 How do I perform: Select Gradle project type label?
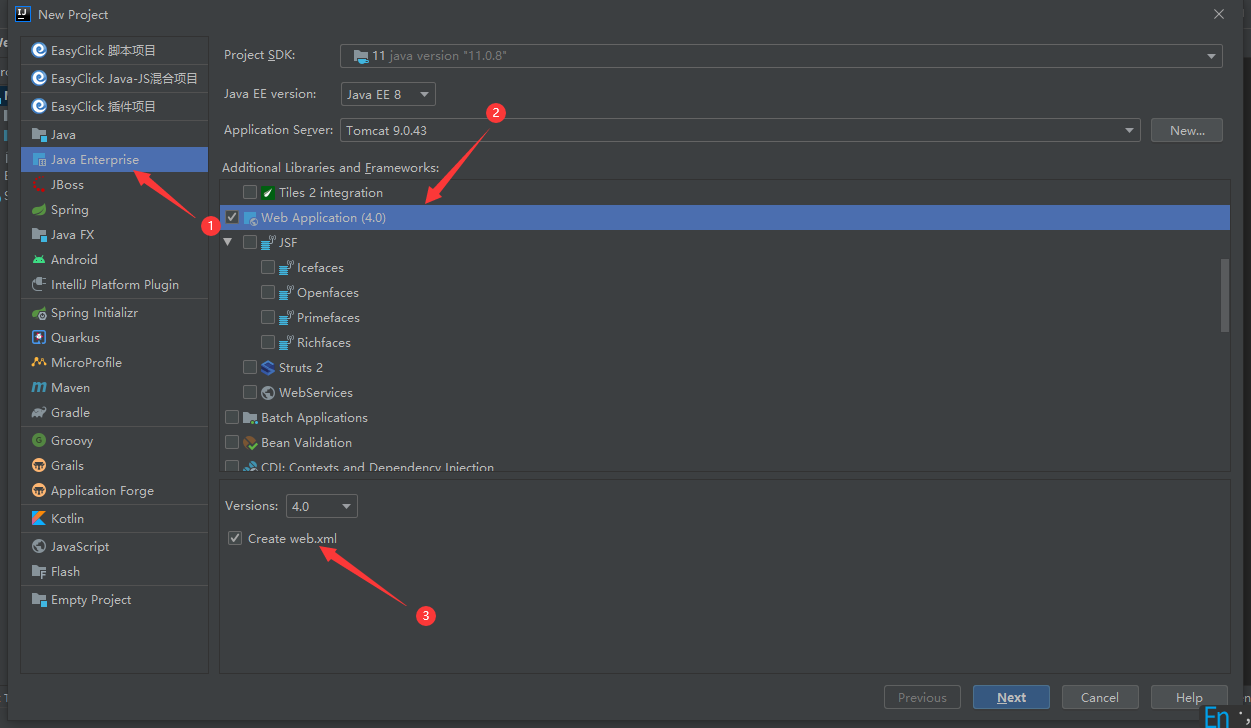point(71,413)
